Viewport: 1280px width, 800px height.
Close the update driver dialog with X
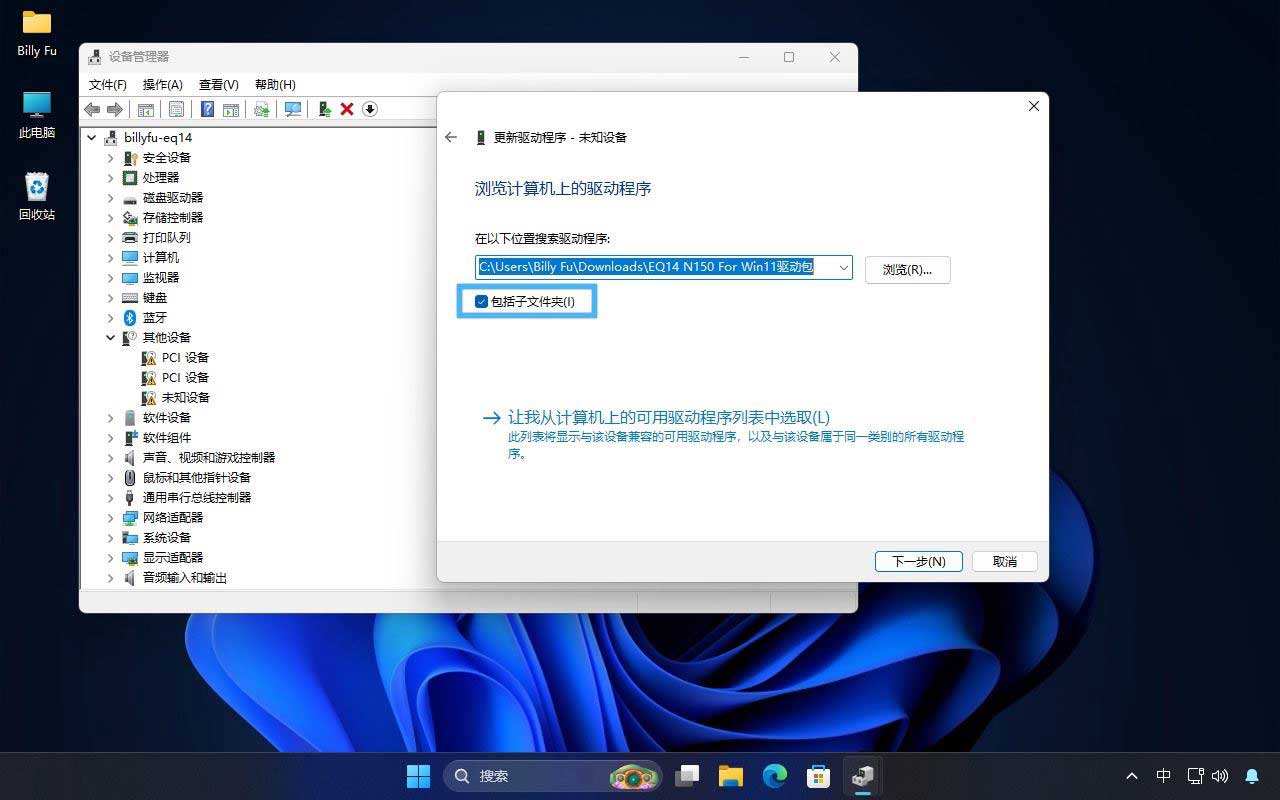1034,106
